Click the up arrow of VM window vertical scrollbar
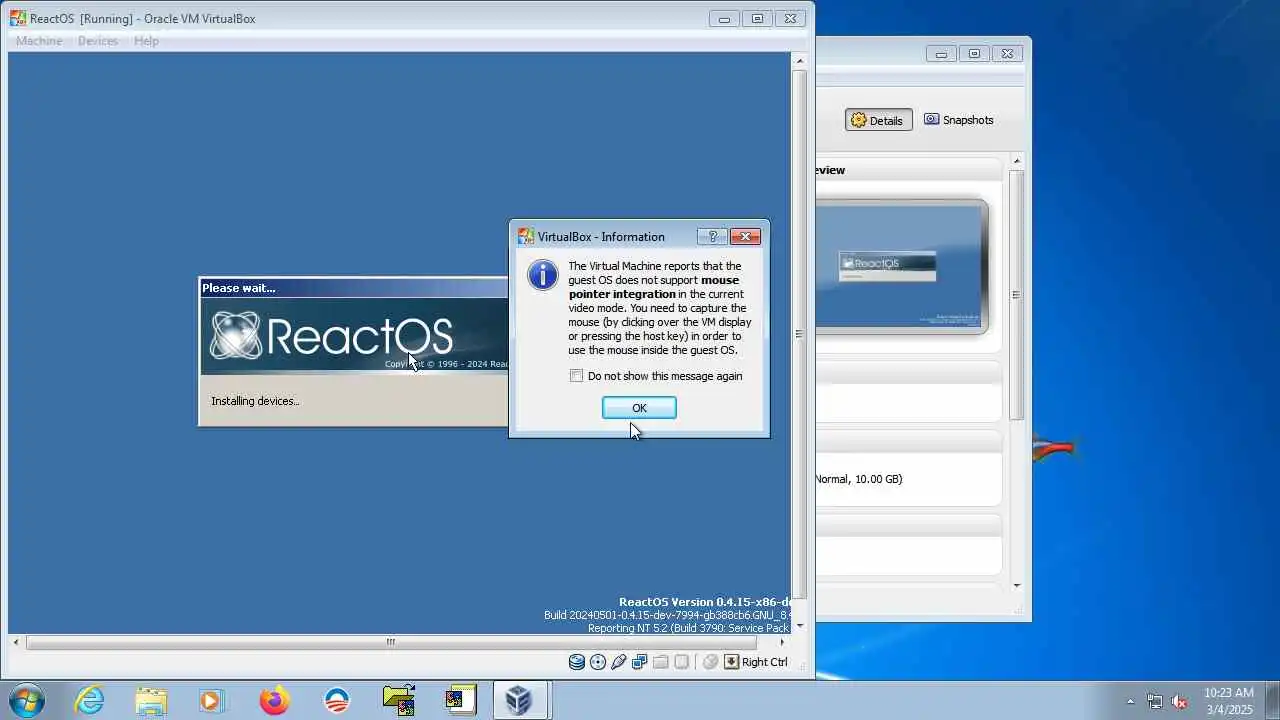Screen dimensions: 1280x720 [799, 61]
